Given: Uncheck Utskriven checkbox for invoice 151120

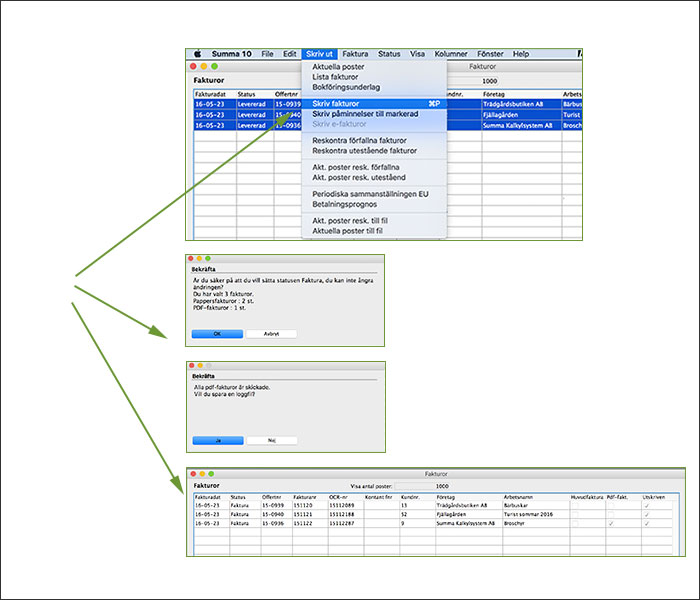Looking at the screenshot, I should tap(646, 506).
